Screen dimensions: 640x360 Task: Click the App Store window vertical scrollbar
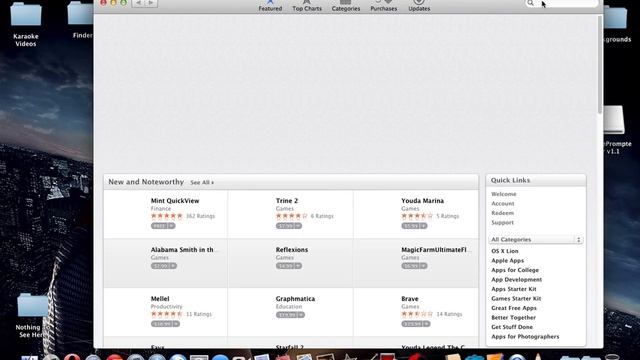[600, 65]
